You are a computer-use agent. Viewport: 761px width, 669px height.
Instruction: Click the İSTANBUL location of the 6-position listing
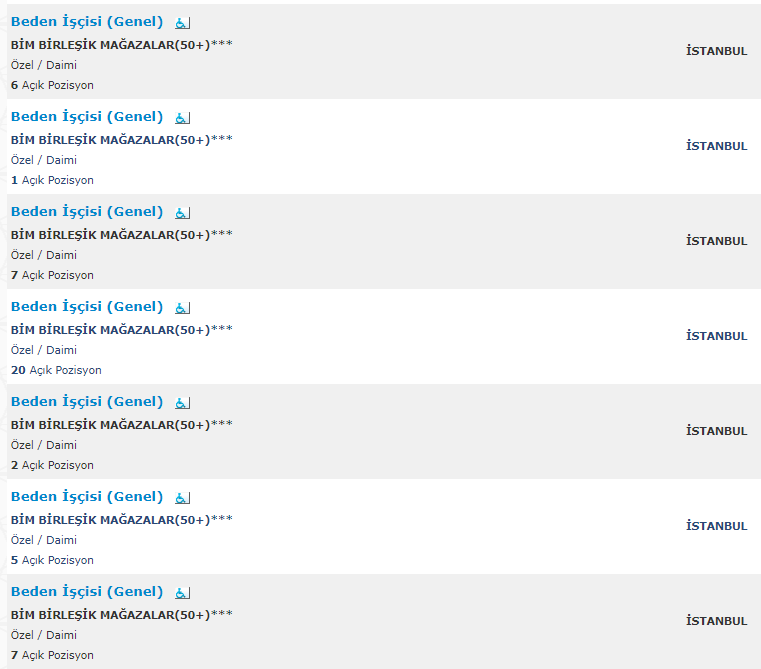pos(716,51)
